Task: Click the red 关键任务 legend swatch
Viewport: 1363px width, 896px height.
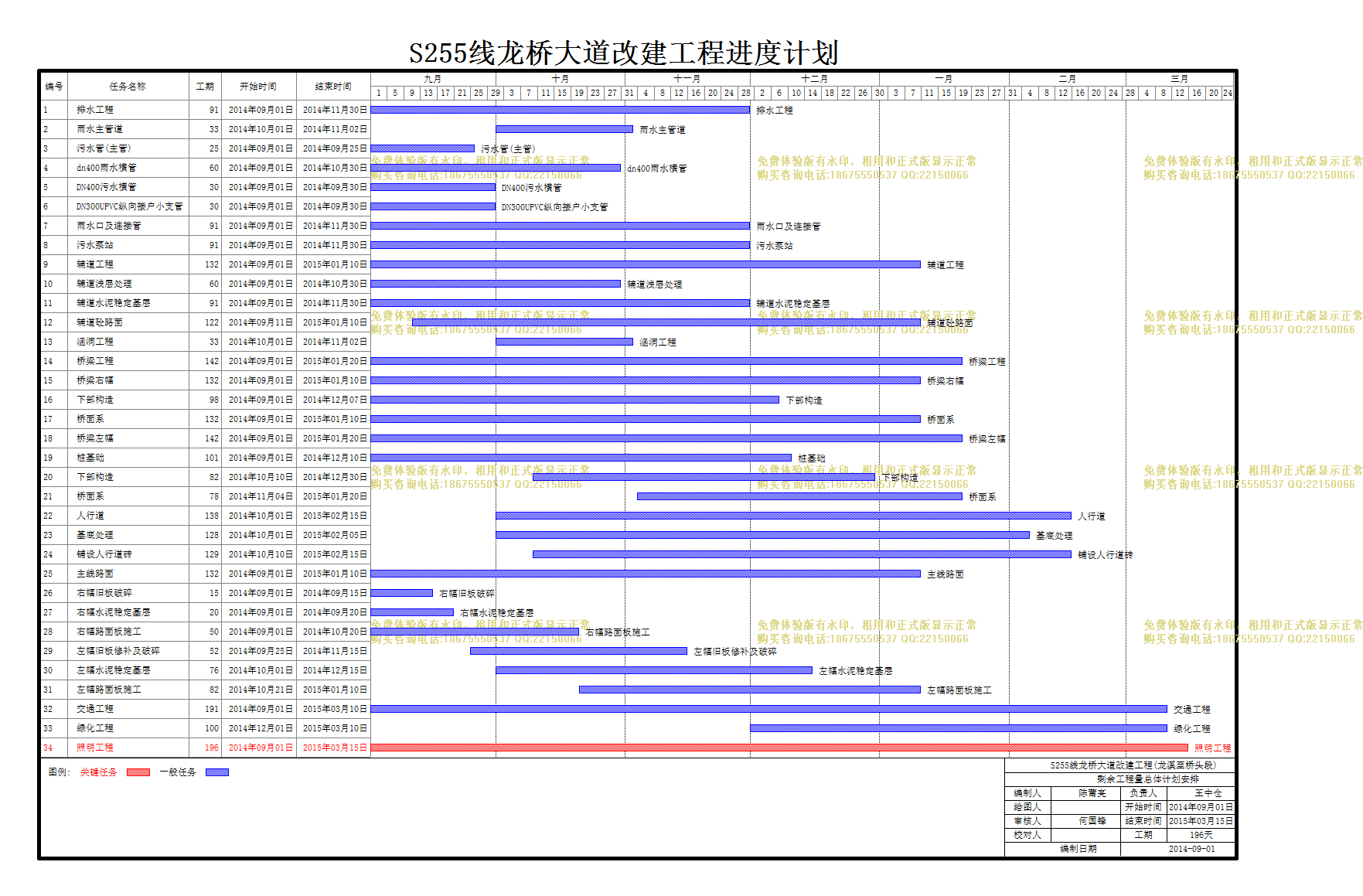Action: (138, 772)
